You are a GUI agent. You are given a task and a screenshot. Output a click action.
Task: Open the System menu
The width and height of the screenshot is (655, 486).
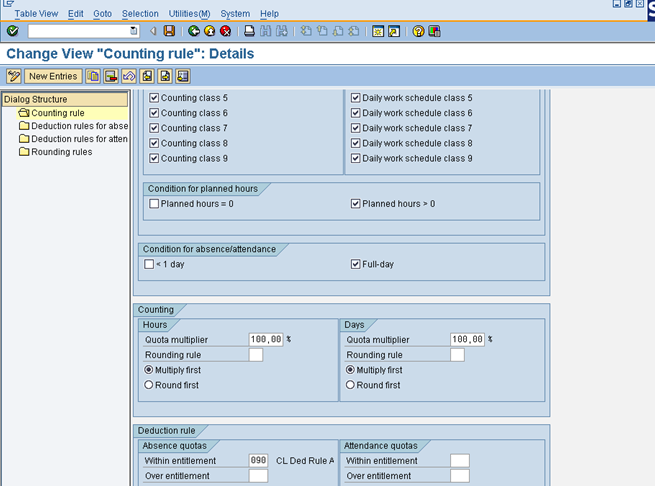tap(235, 14)
